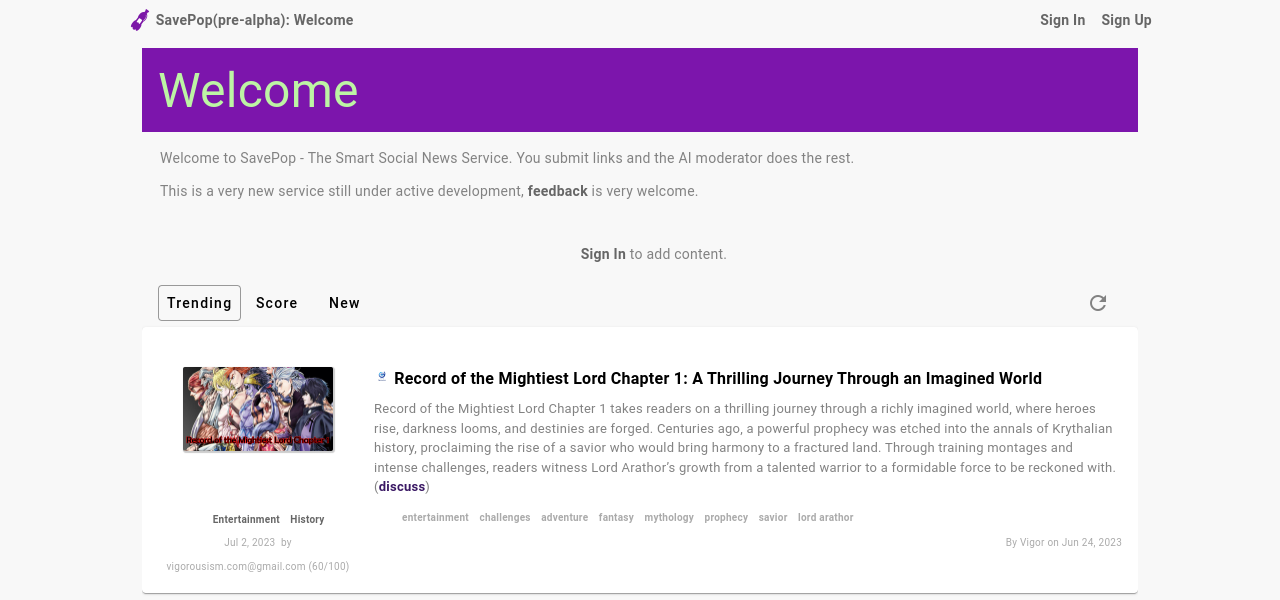The width and height of the screenshot is (1280, 600).
Task: Click the SavePop(pre-alpha): Welcome title
Action: [254, 20]
